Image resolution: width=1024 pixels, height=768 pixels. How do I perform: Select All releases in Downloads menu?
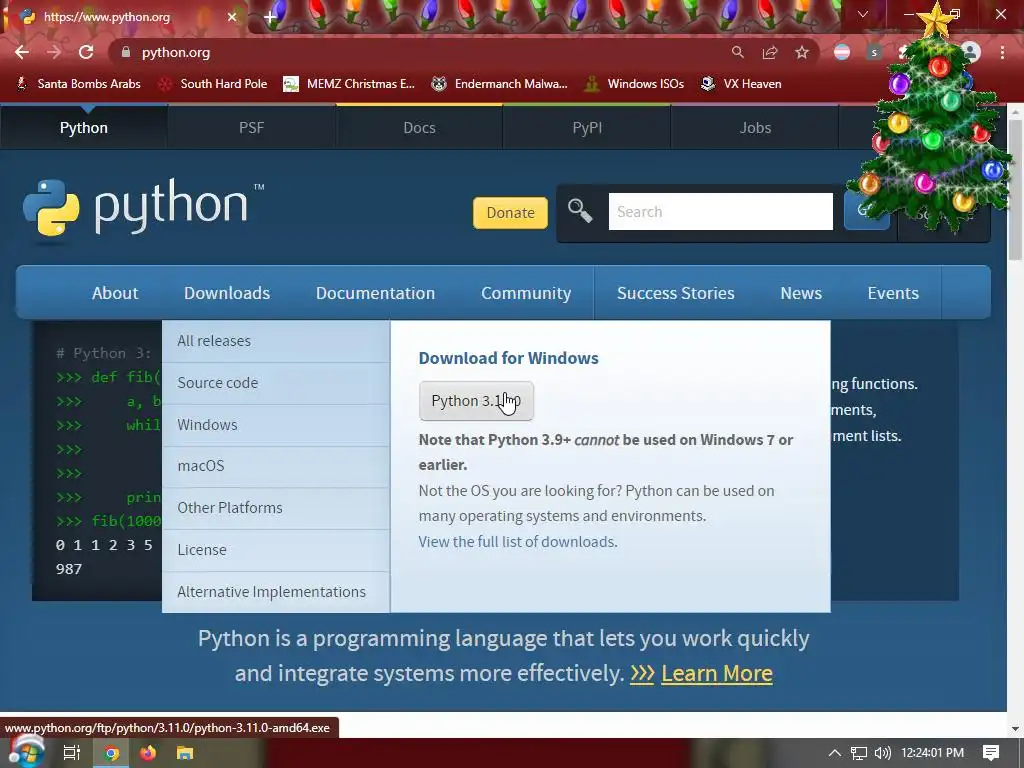[276, 341]
